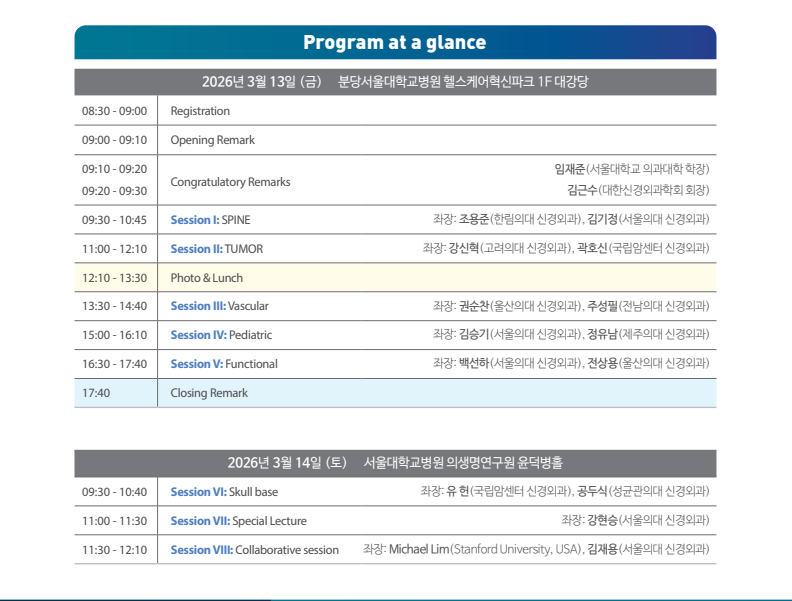792x601 pixels.
Task: Open Session VIII: Collaborative session link
Action: 254,550
